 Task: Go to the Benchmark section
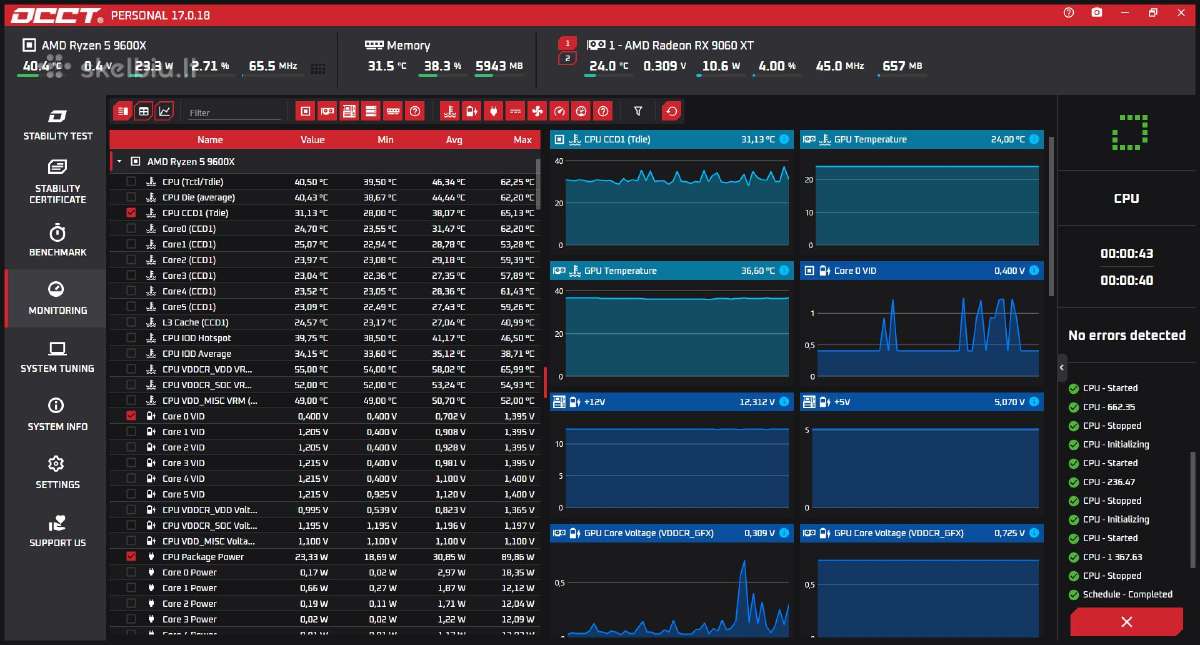57,240
